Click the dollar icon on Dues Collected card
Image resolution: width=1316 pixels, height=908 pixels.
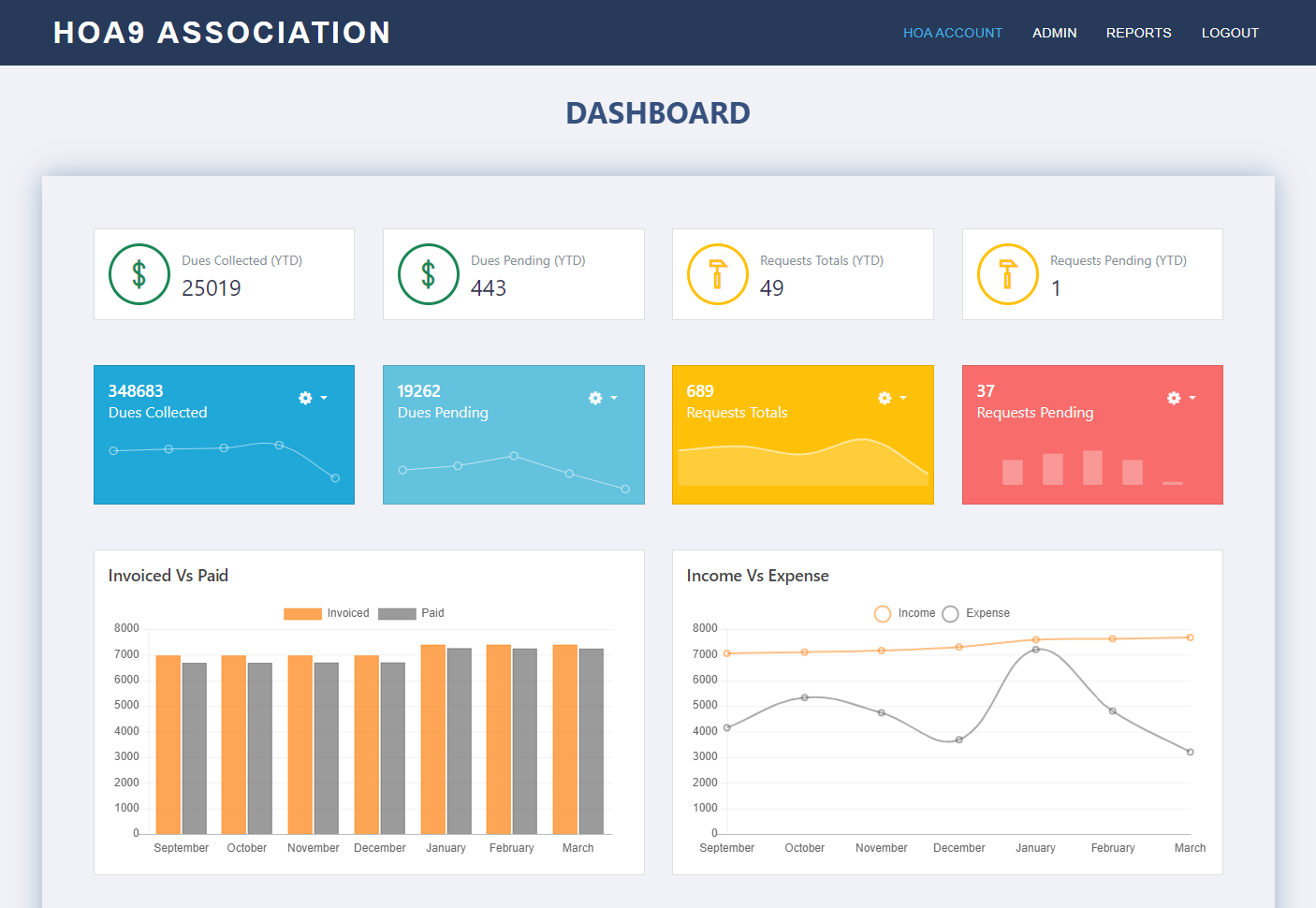(139, 273)
